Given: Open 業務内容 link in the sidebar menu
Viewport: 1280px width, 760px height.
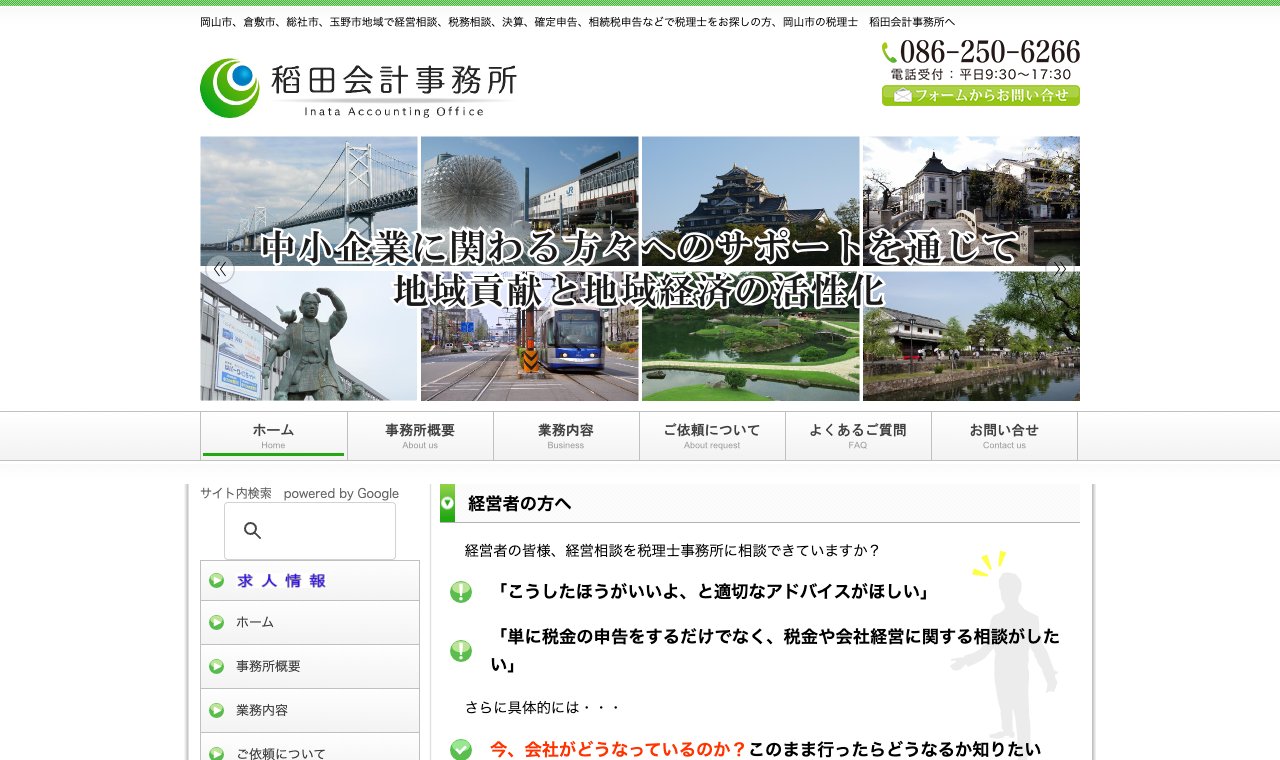Looking at the screenshot, I should (310, 710).
